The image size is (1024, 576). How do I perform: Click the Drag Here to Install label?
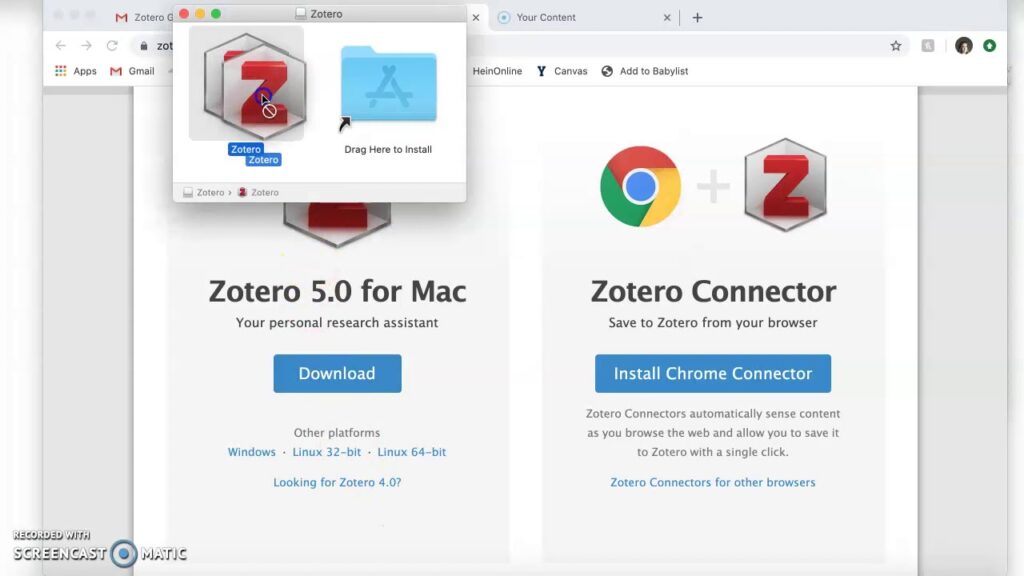tap(388, 150)
